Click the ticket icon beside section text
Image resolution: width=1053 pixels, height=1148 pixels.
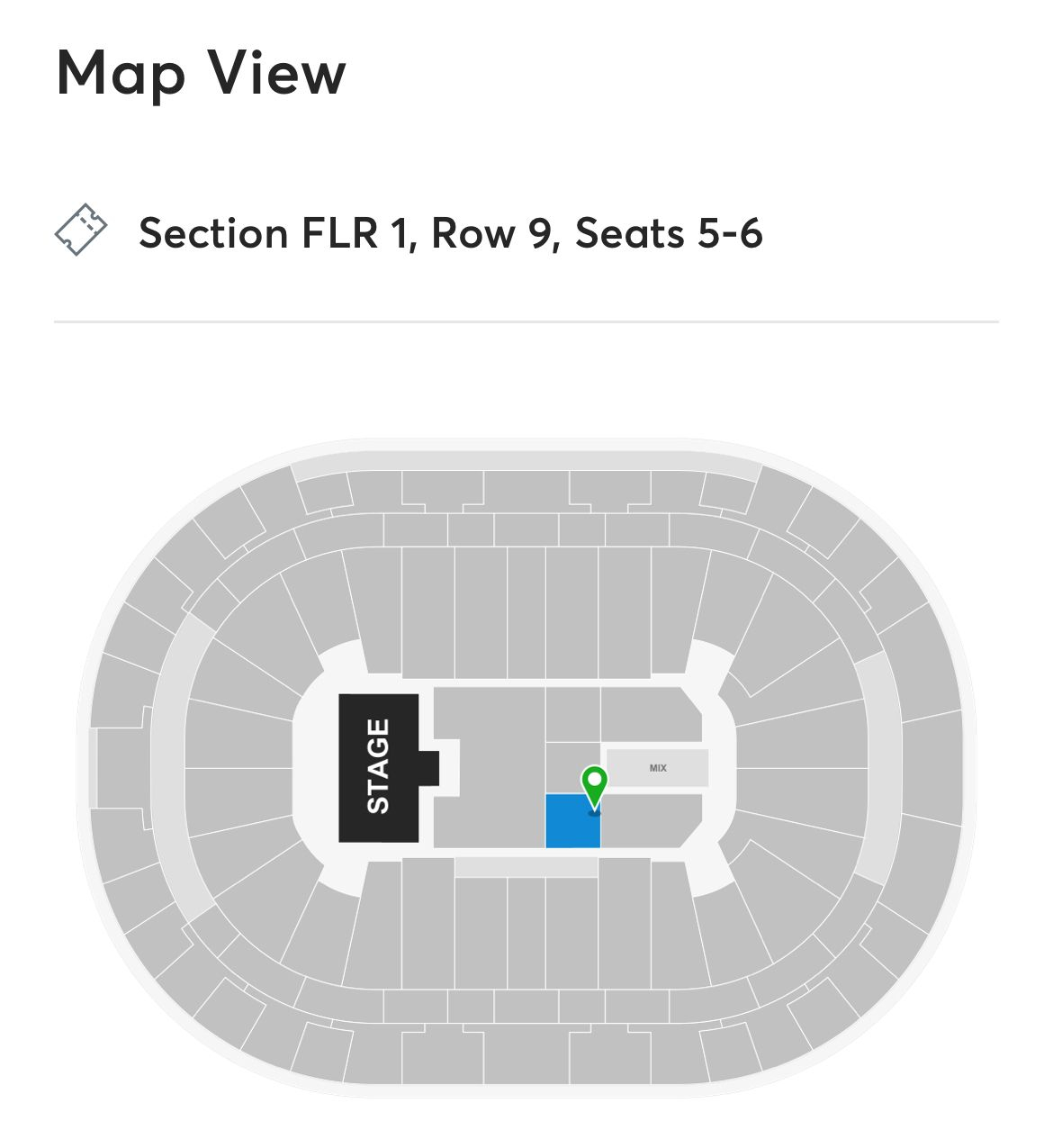tap(81, 231)
